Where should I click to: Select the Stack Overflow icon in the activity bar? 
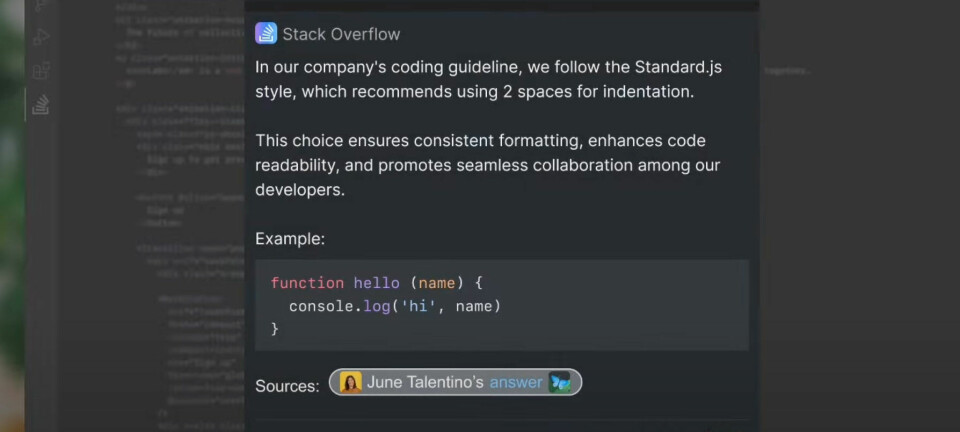pyautogui.click(x=40, y=105)
